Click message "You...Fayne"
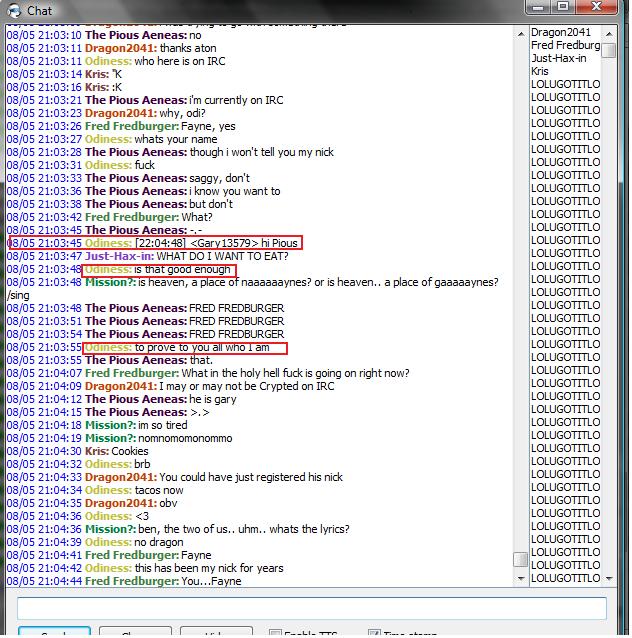Viewport: 632px width, 638px height. point(211,581)
